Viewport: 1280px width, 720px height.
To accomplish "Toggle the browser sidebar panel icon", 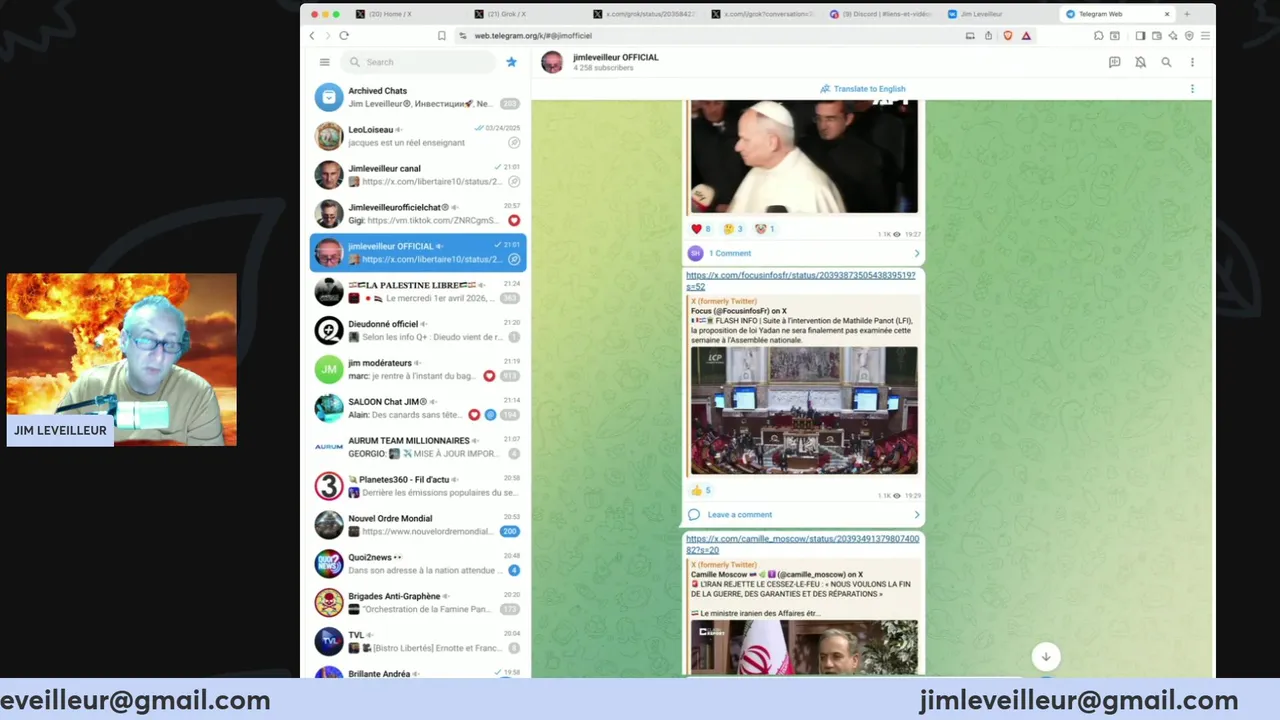I will pyautogui.click(x=1140, y=35).
